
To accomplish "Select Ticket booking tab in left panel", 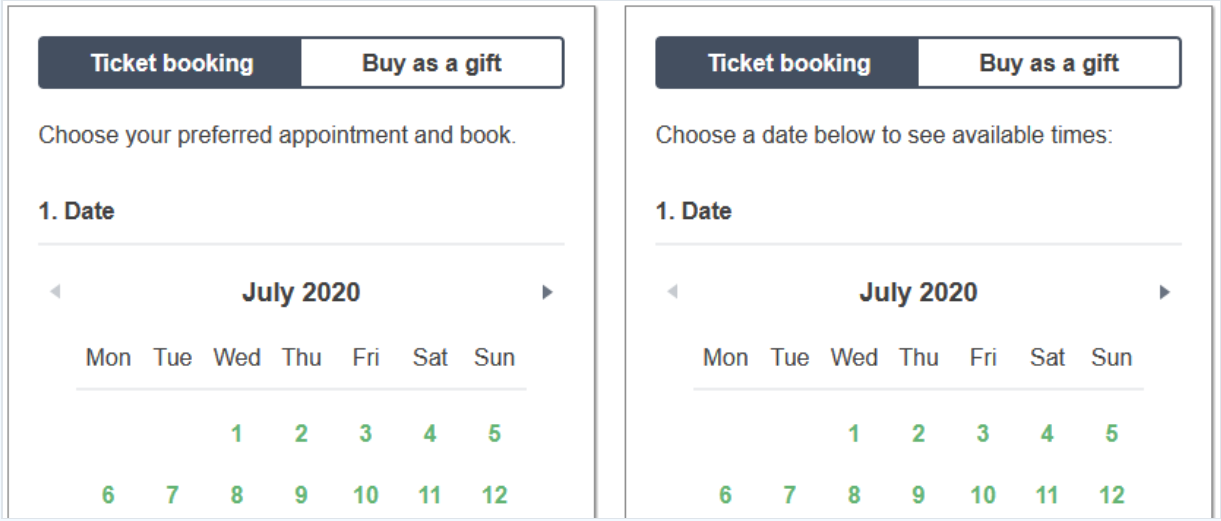I will pyautogui.click(x=170, y=63).
